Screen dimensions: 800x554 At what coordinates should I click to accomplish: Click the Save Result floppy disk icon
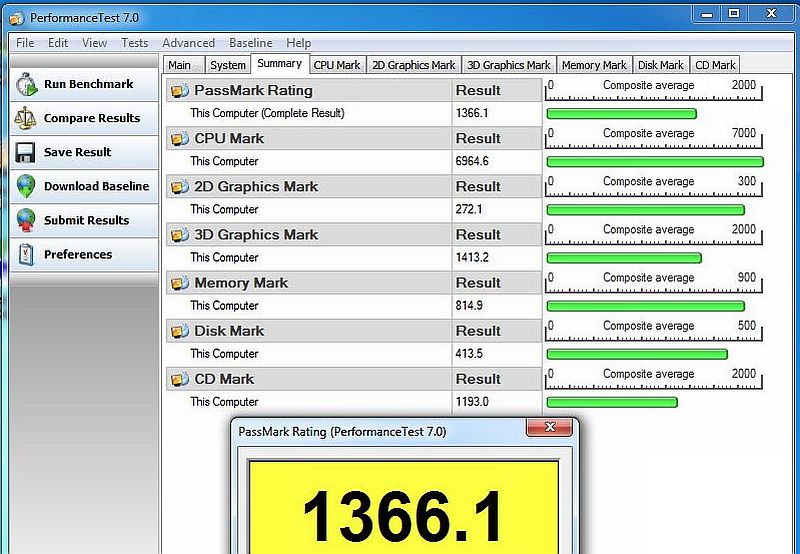25,152
